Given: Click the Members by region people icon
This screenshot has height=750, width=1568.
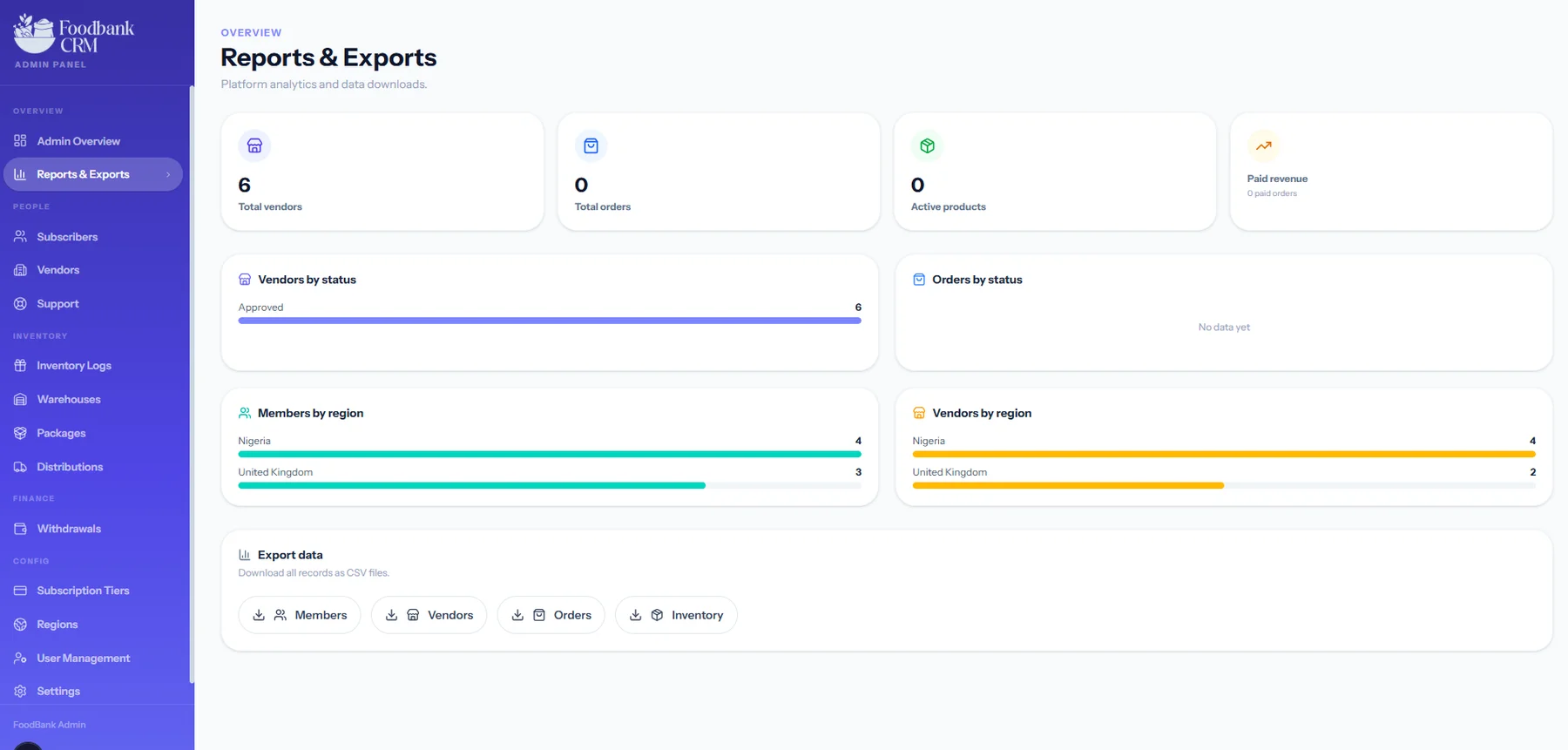Looking at the screenshot, I should tap(245, 413).
